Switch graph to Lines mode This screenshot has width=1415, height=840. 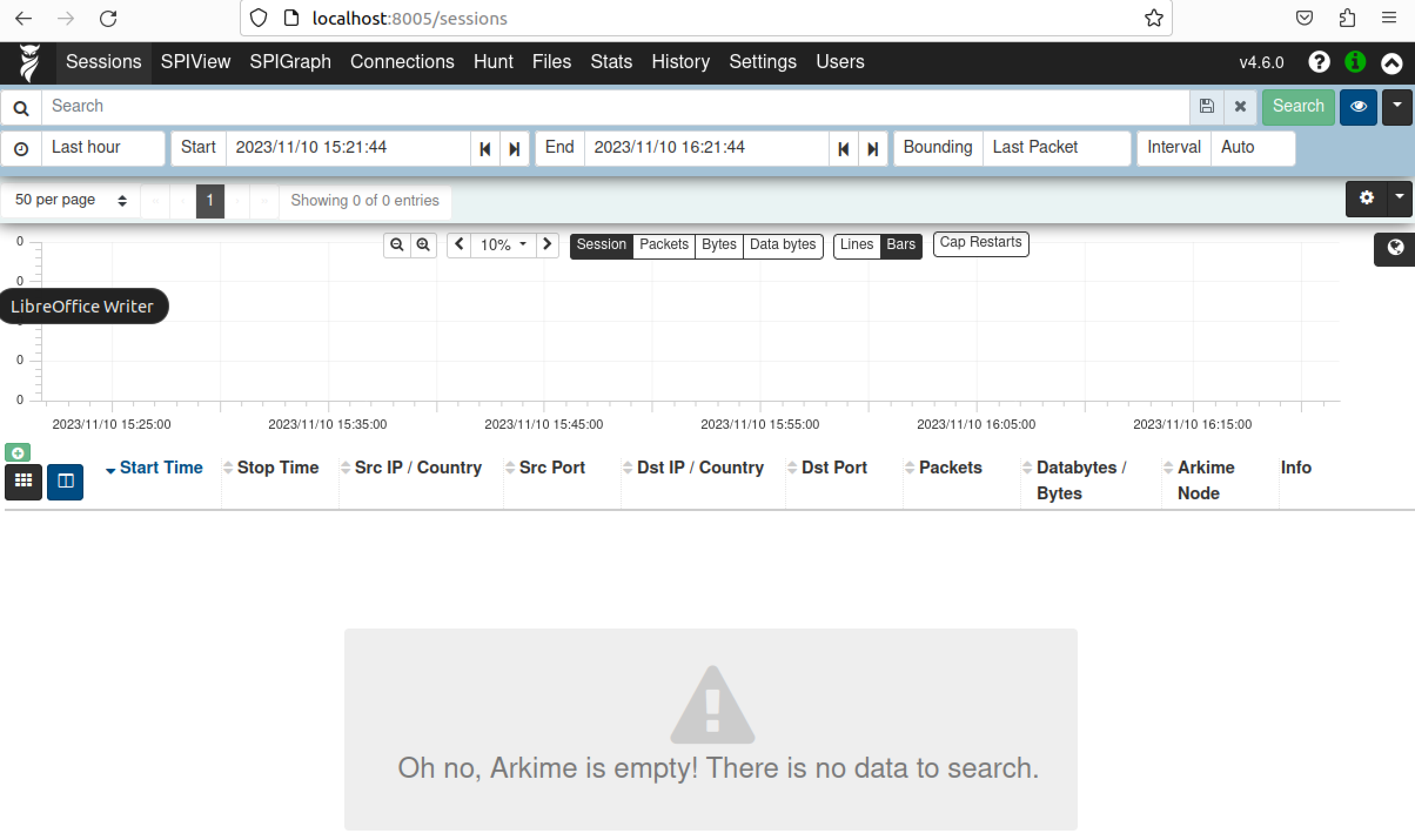(856, 244)
